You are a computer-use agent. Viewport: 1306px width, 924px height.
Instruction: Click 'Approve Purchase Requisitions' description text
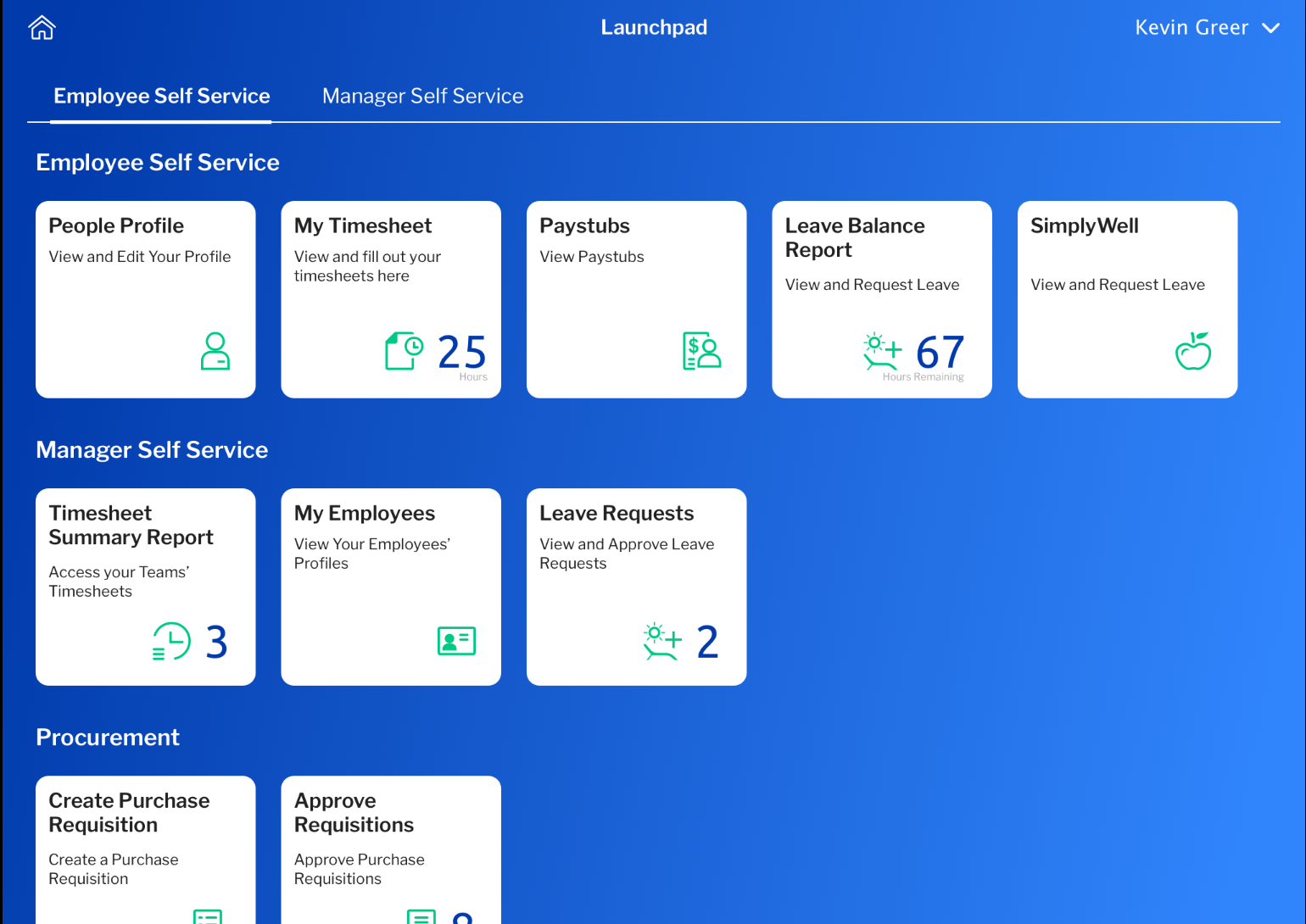tap(360, 869)
